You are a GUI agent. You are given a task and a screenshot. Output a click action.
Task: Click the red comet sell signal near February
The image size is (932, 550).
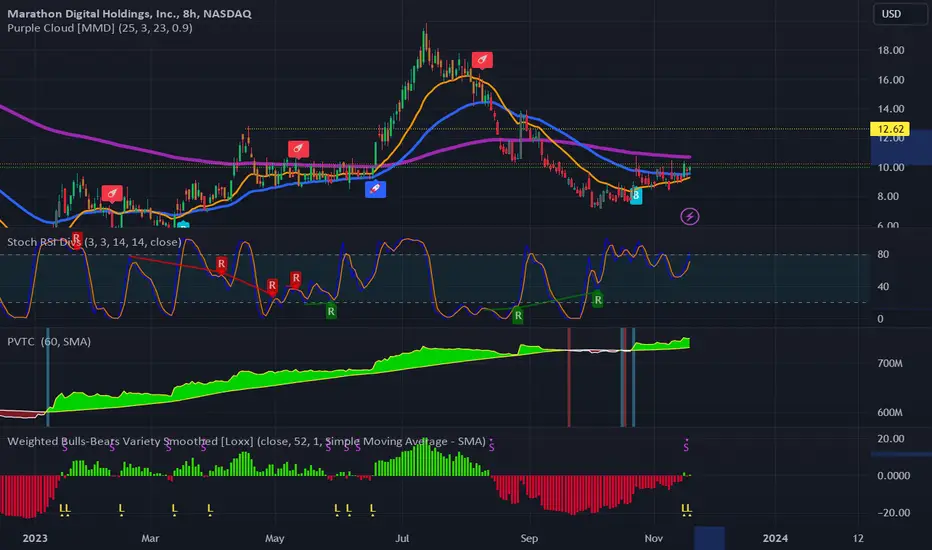112,193
